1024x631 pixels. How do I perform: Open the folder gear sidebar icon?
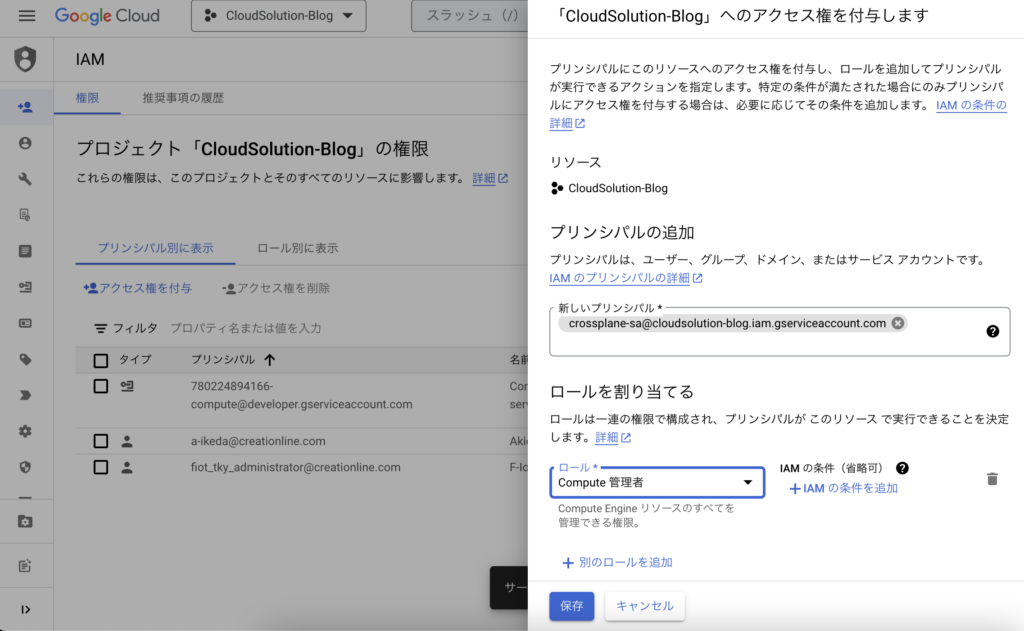25,521
